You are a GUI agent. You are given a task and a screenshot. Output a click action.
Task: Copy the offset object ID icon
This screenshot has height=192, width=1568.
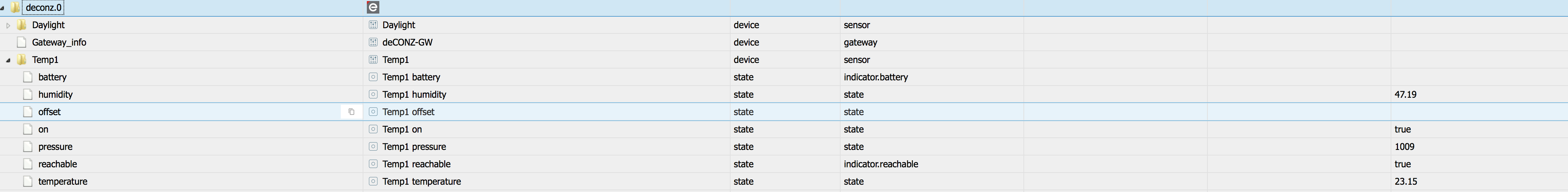click(x=351, y=112)
